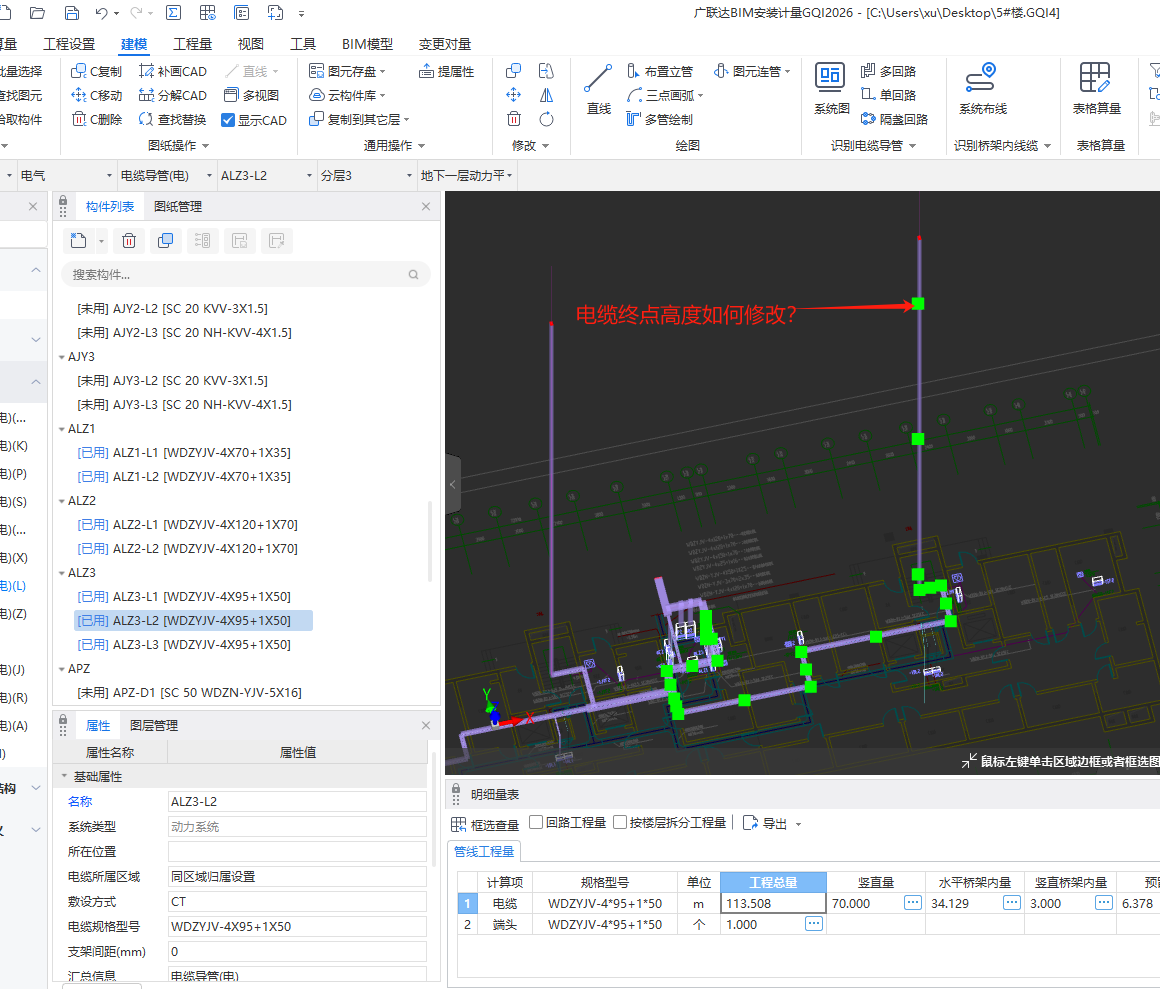This screenshot has width=1160, height=989.
Task: Click the duplicate component icon in list toolbar
Action: click(x=166, y=240)
